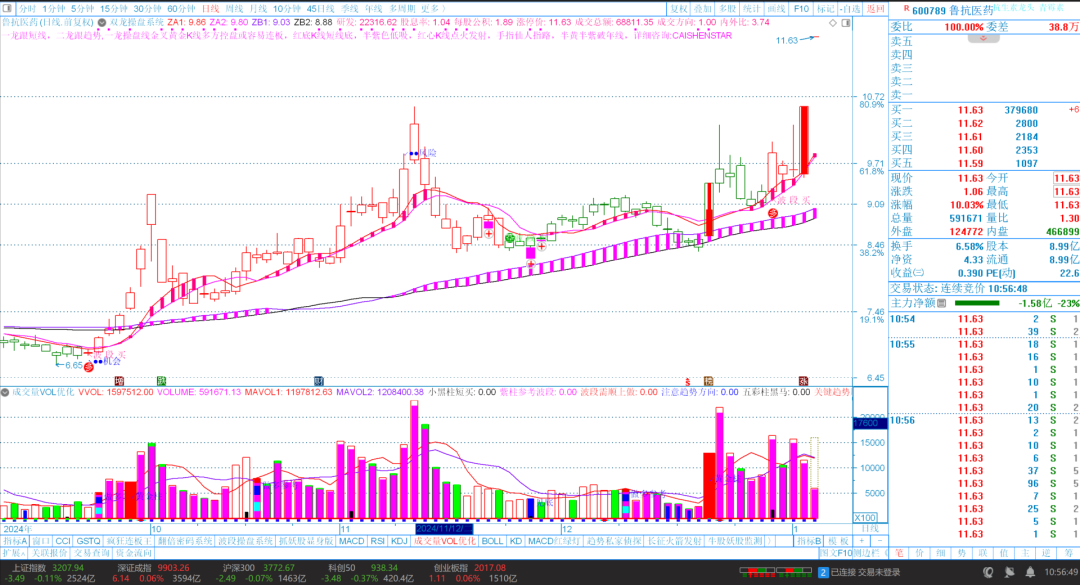Open the 双龙操盘系统 indicator settings arrow icon
The width and height of the screenshot is (1080, 585).
click(x=102, y=23)
